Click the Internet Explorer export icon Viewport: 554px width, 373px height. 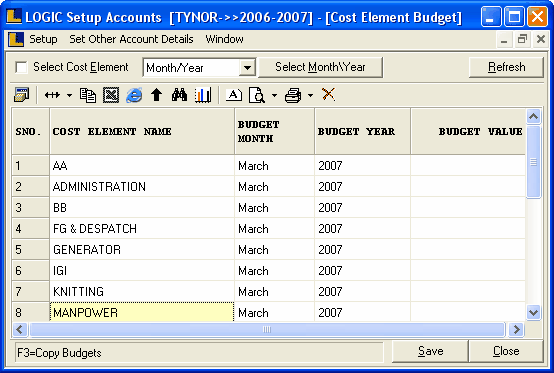[134, 95]
